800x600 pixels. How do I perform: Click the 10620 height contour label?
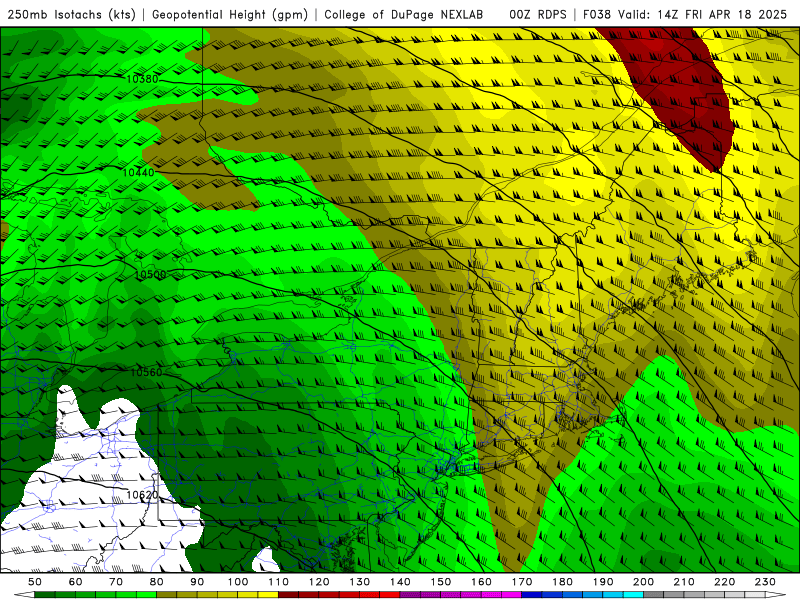142,495
